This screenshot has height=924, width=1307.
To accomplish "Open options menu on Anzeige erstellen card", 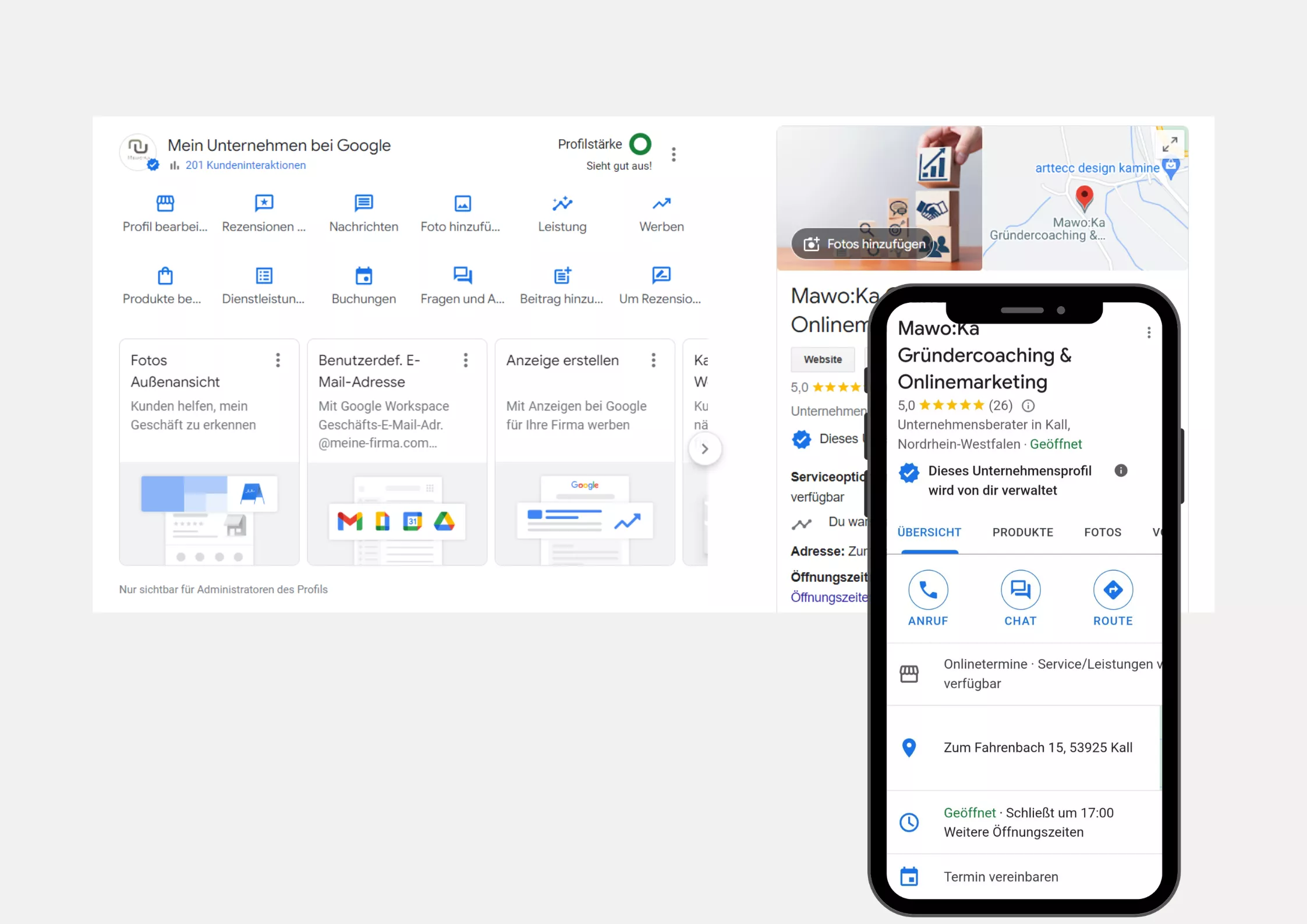I will point(654,360).
